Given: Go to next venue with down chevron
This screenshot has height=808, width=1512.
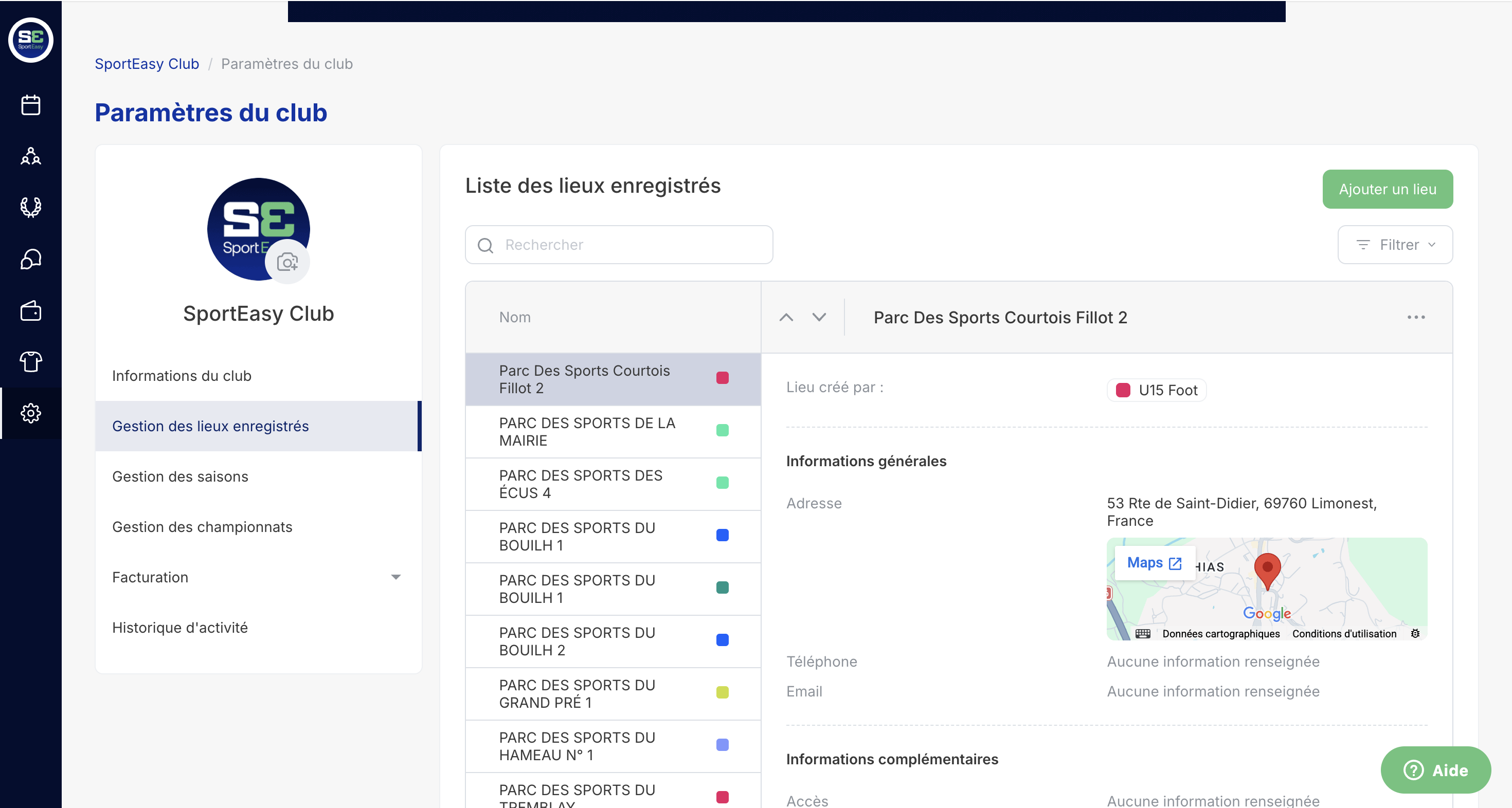Looking at the screenshot, I should pyautogui.click(x=819, y=318).
